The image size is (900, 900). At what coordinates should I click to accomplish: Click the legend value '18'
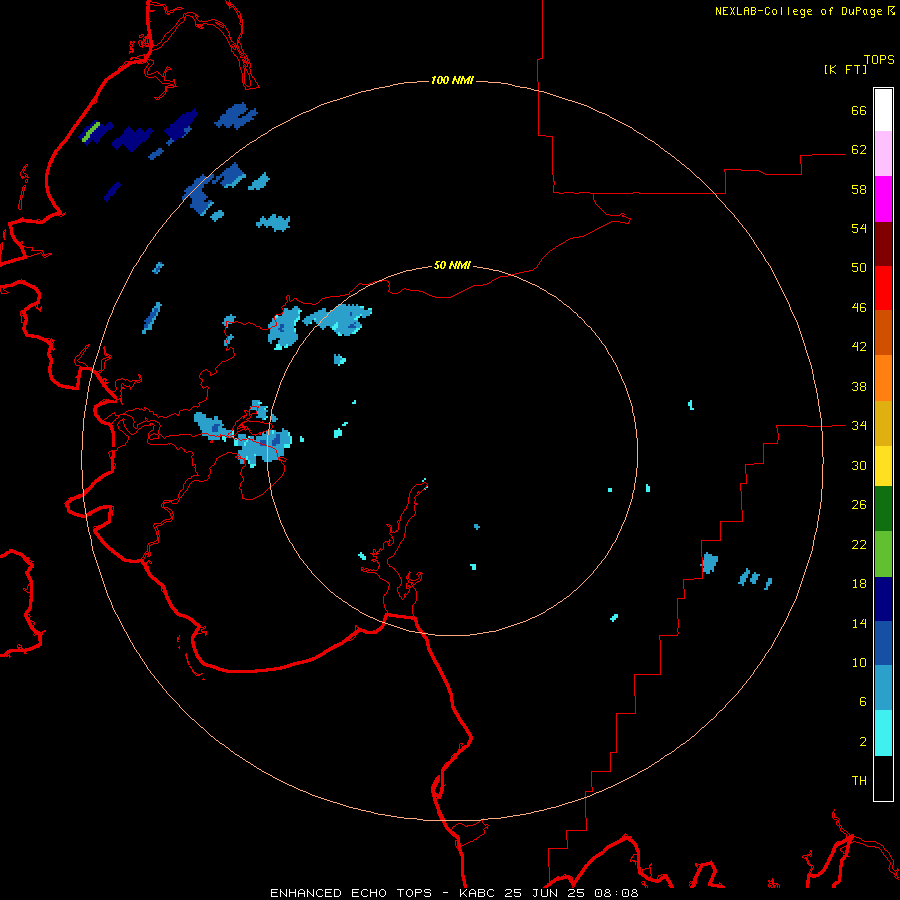pos(859,584)
